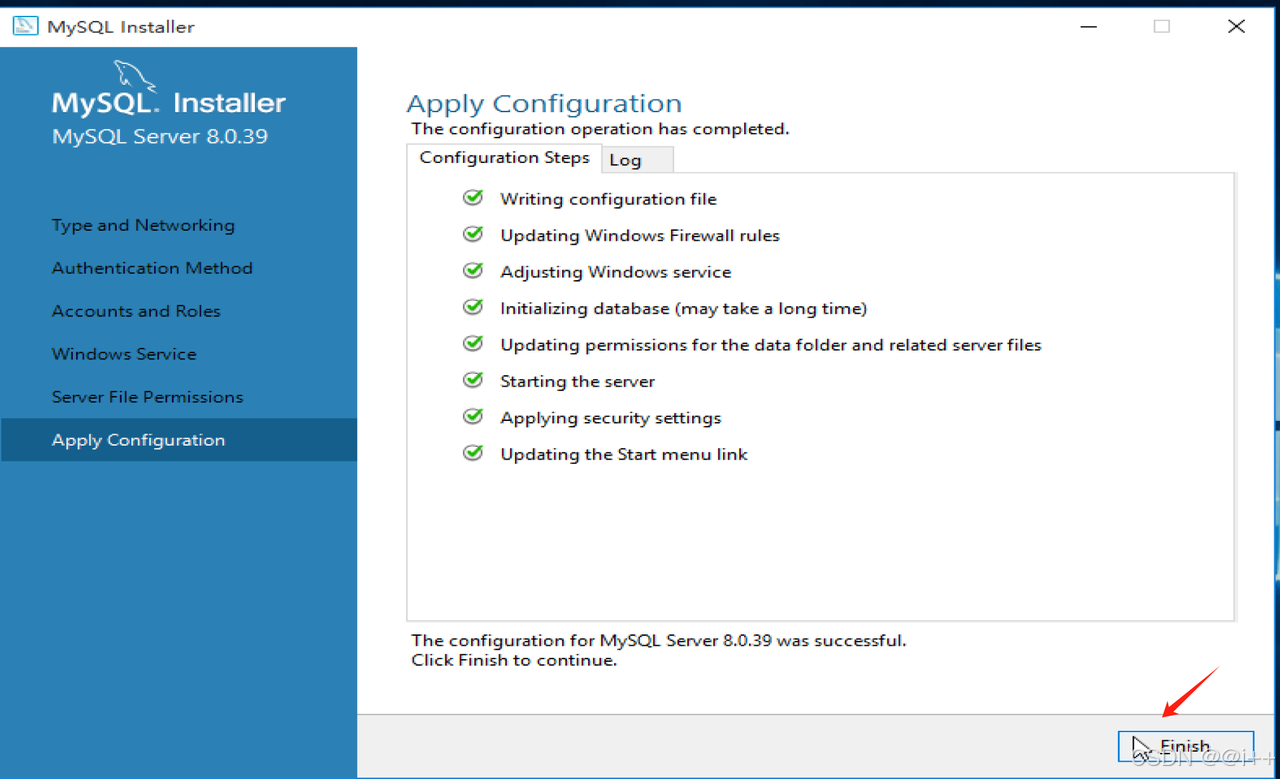Click 'MySQL Server 8.0.39' sidebar label
The image size is (1280, 779).
tap(160, 137)
